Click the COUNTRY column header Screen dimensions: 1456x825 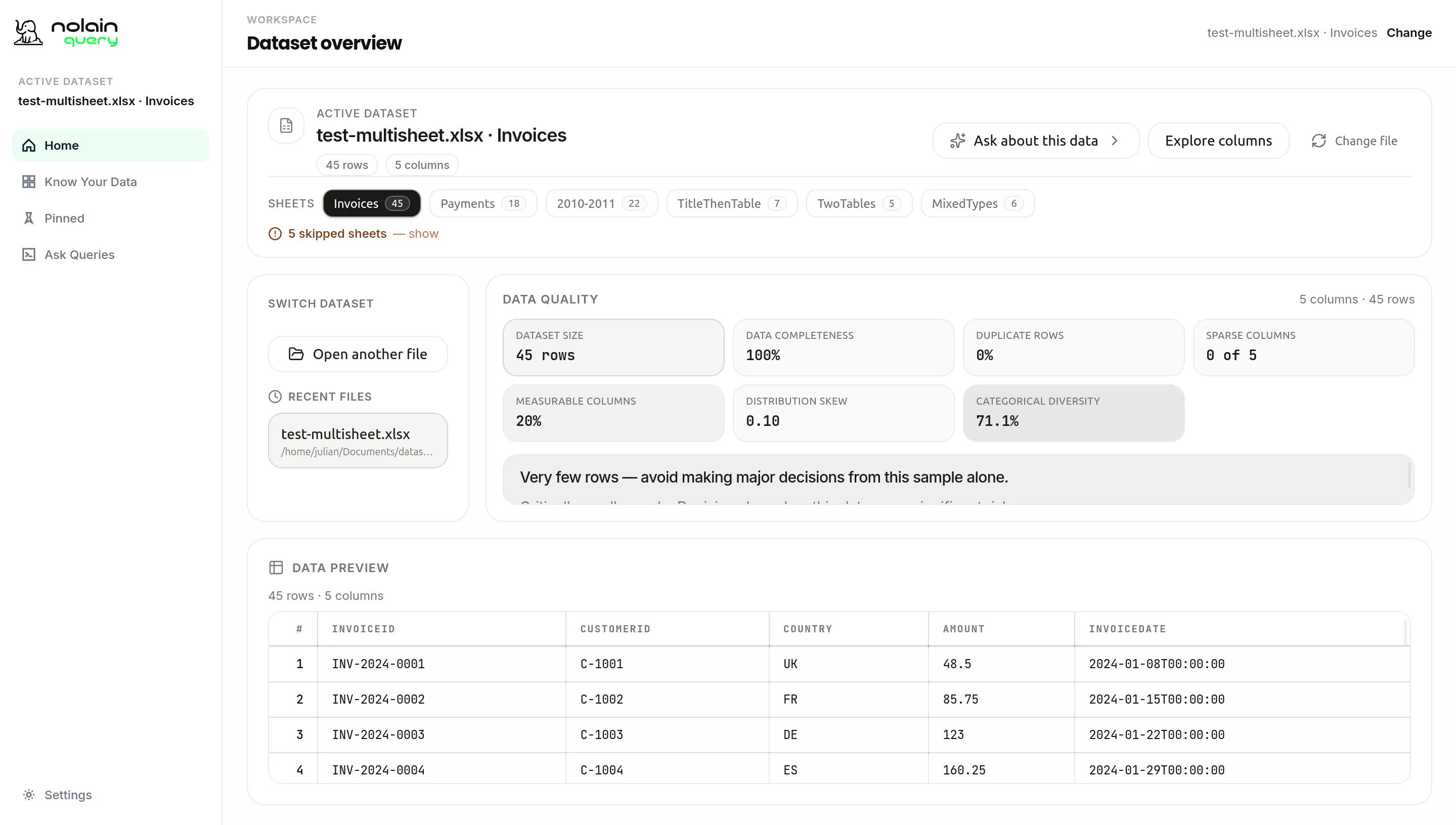pyautogui.click(x=849, y=629)
